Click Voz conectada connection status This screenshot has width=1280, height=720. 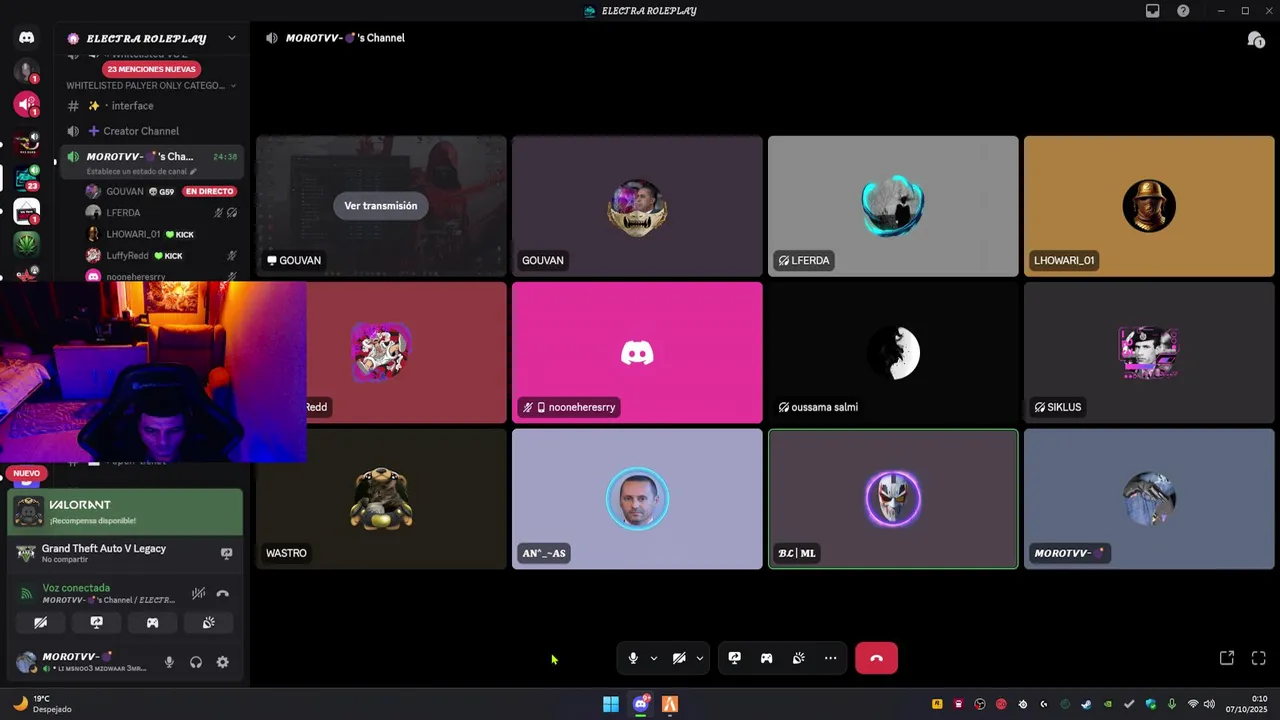coord(76,588)
